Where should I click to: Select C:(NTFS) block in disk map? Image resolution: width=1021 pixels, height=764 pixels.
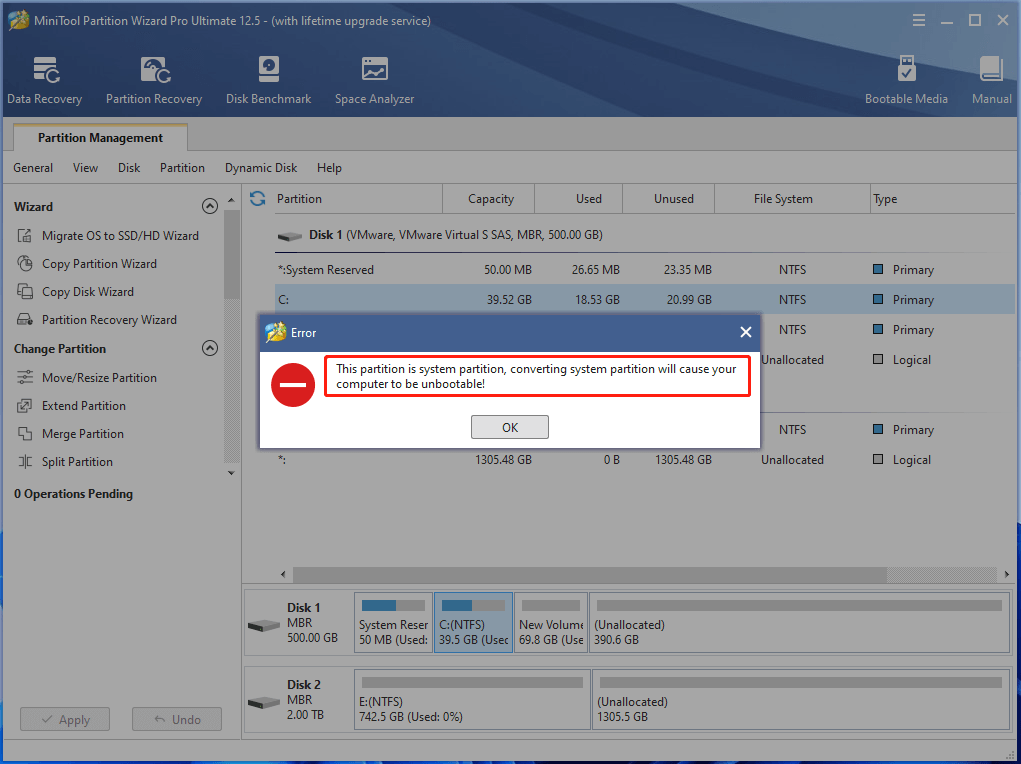point(473,622)
